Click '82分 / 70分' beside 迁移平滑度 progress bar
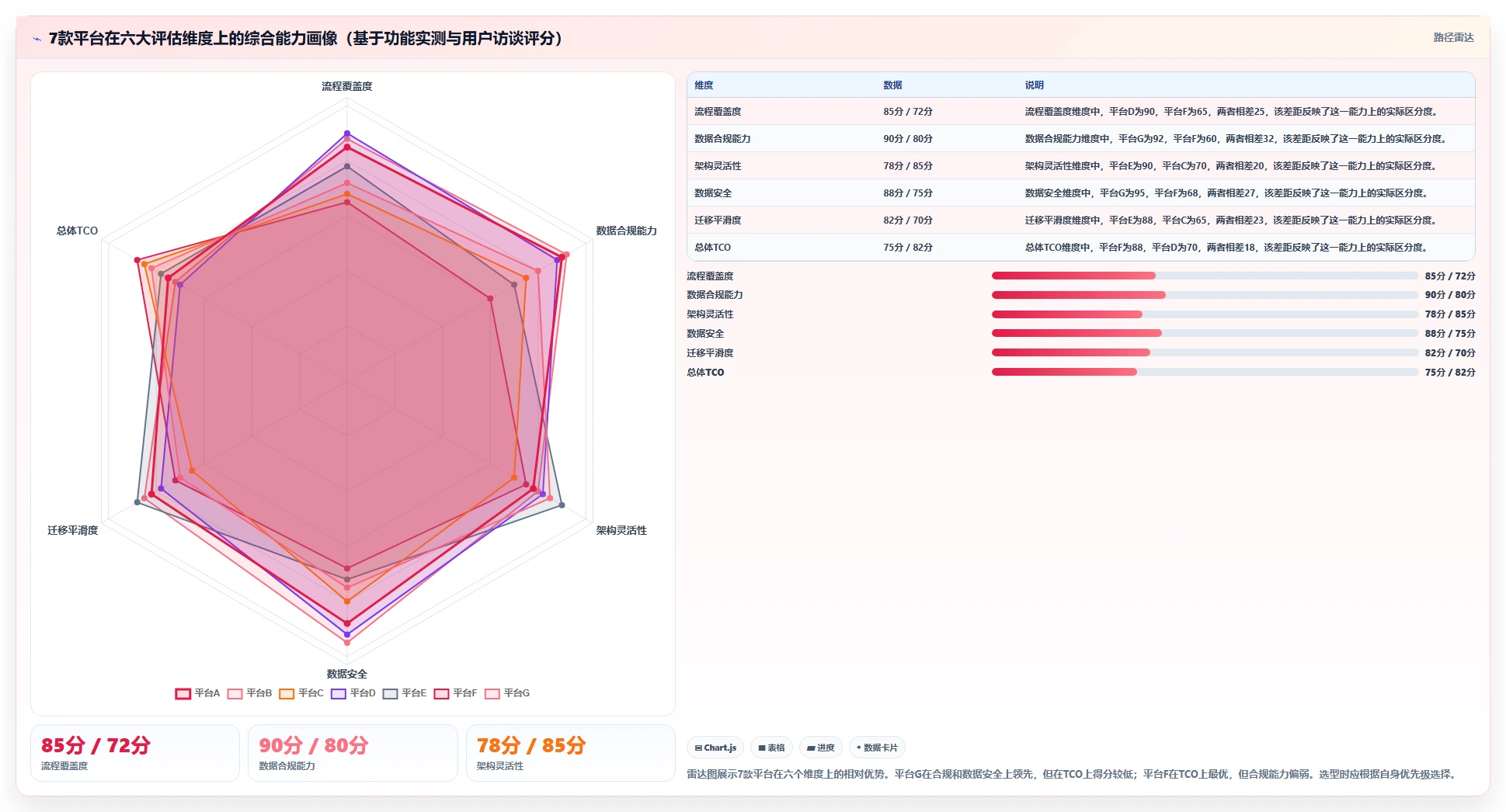The width and height of the screenshot is (1506, 812). pos(1450,352)
